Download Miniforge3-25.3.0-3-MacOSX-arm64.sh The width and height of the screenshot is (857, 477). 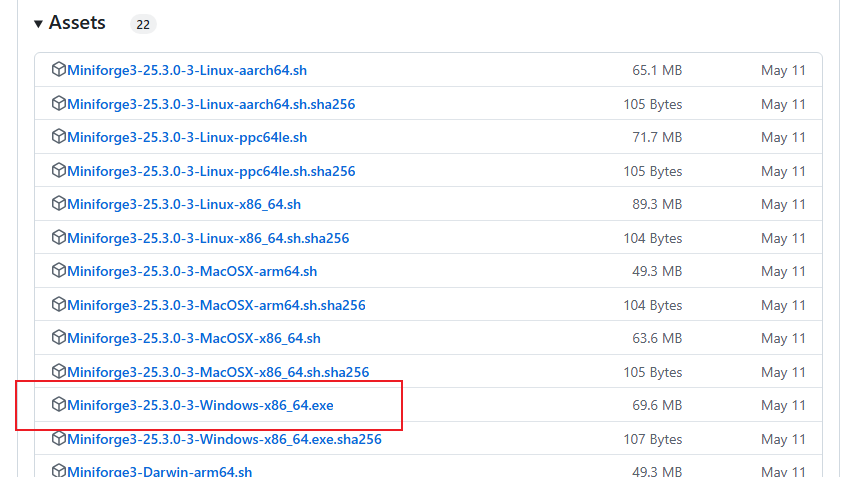192,271
